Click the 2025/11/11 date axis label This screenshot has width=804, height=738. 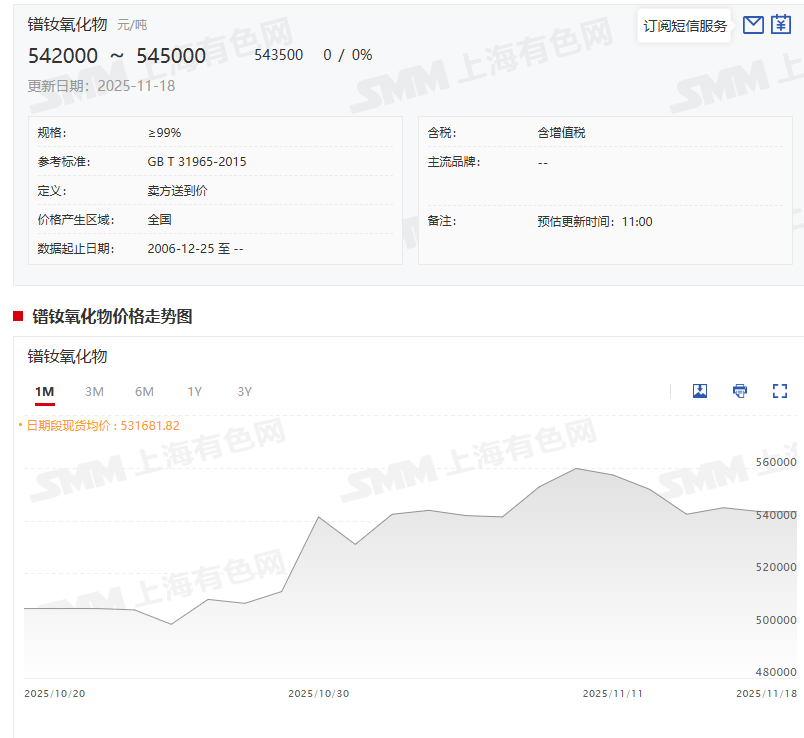(x=612, y=693)
